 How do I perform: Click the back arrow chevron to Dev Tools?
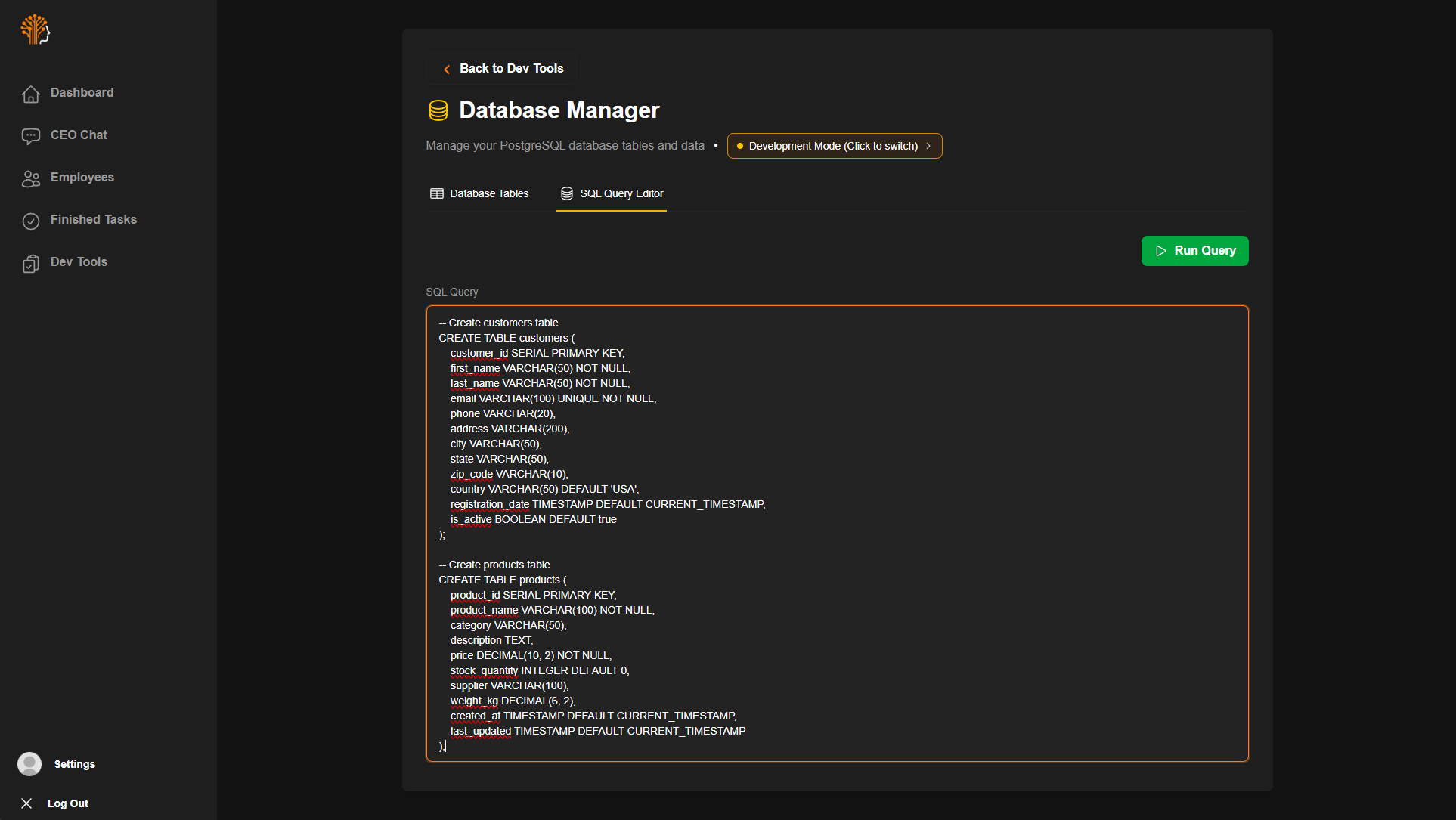pyautogui.click(x=447, y=69)
